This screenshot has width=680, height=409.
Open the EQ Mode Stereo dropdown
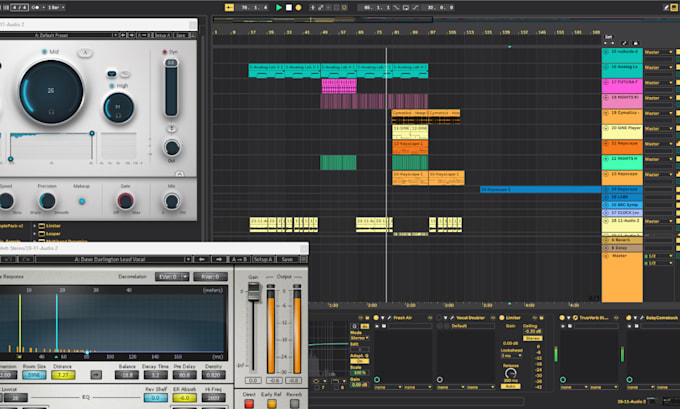pyautogui.click(x=360, y=338)
